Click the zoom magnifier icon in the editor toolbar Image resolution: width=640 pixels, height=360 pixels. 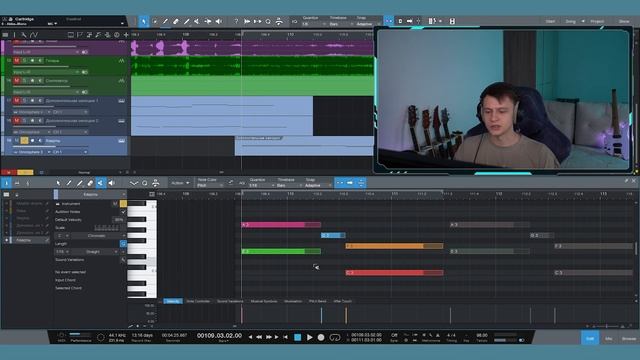coord(144,183)
